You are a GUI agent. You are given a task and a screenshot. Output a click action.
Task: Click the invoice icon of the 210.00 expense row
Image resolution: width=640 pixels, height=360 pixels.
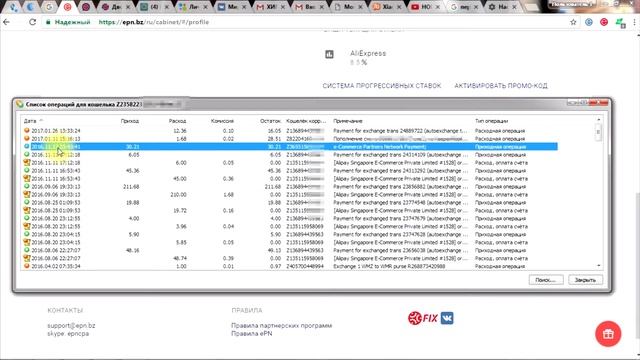pos(27,194)
